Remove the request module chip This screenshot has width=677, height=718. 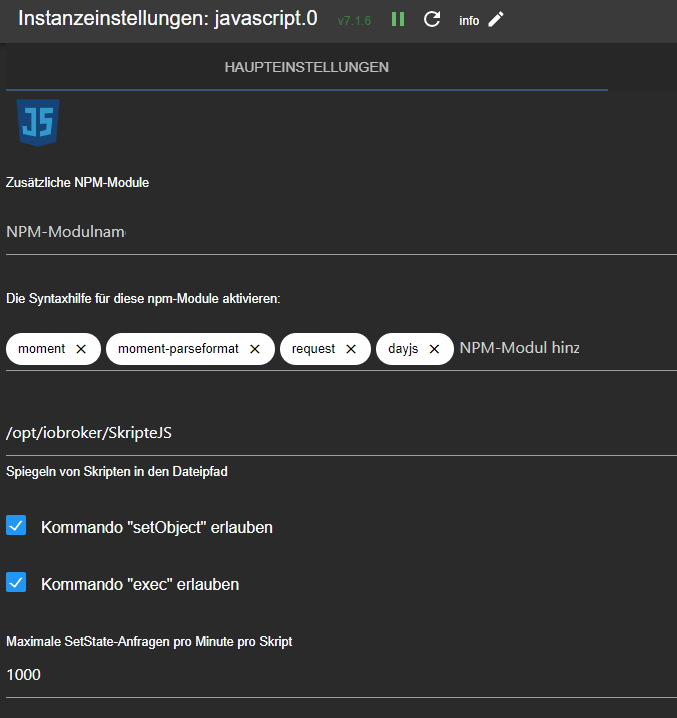pos(351,349)
